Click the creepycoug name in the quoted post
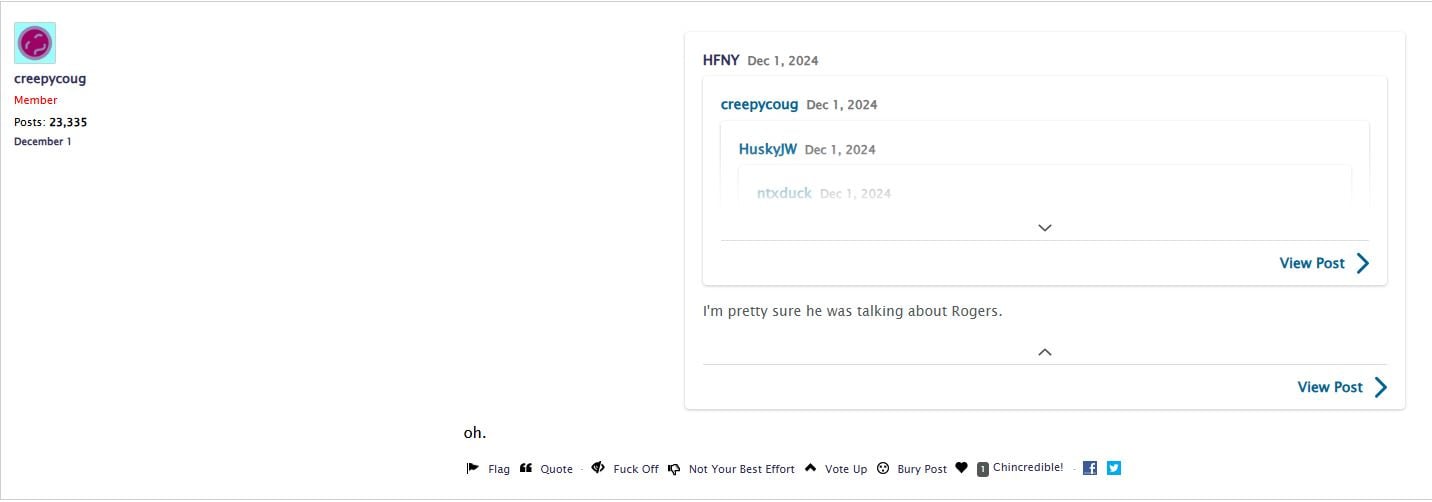 click(x=759, y=105)
